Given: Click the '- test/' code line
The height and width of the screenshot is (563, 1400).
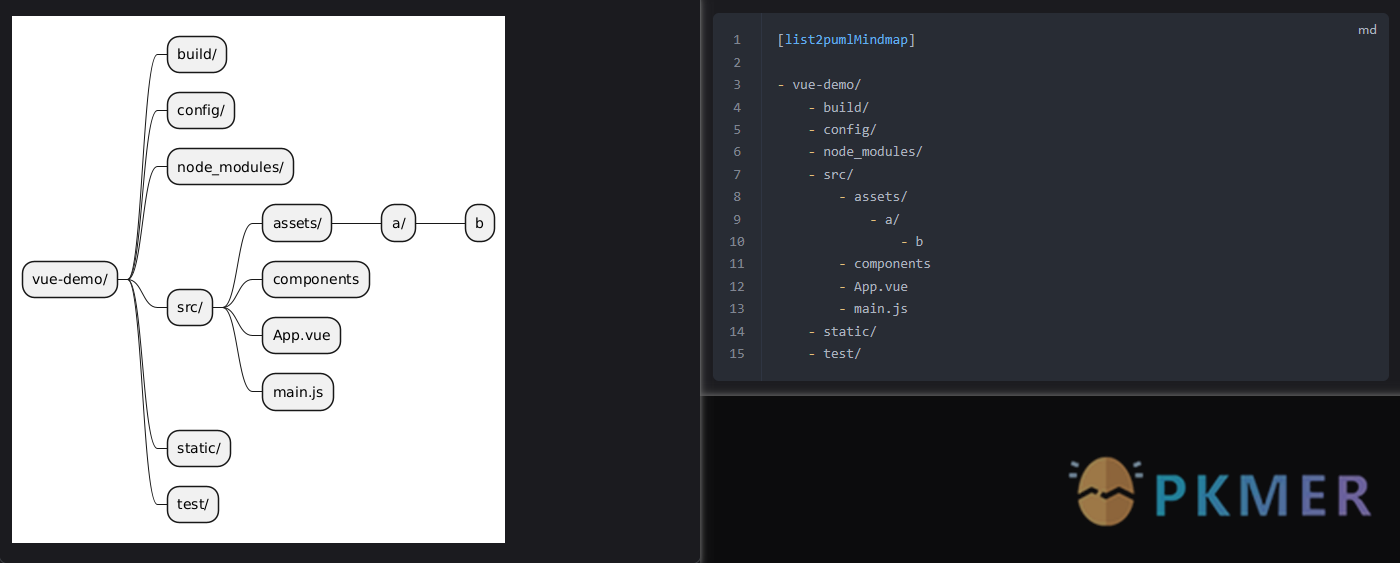Looking at the screenshot, I should (x=834, y=353).
